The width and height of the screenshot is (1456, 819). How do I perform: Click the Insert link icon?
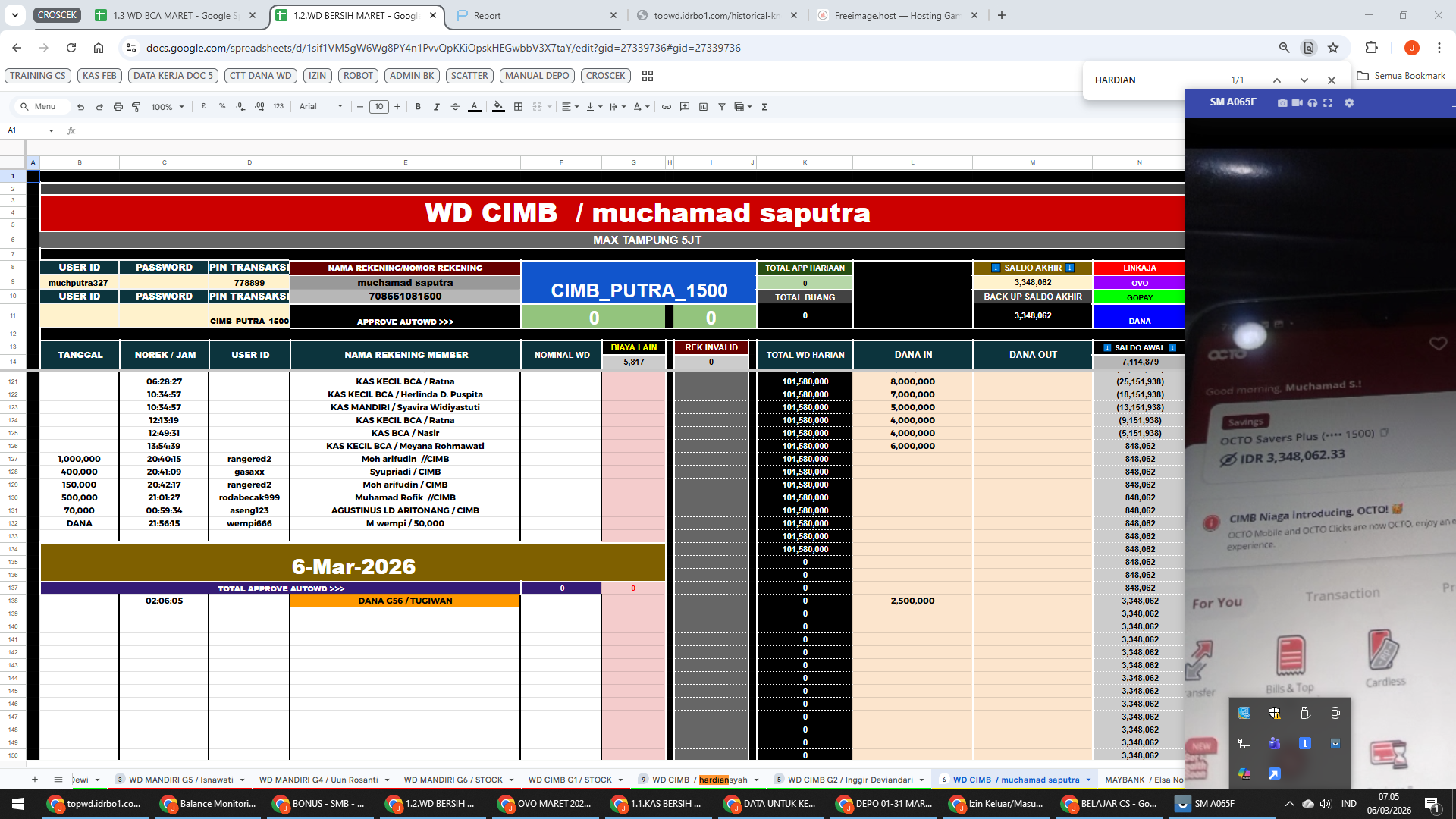pyautogui.click(x=667, y=107)
